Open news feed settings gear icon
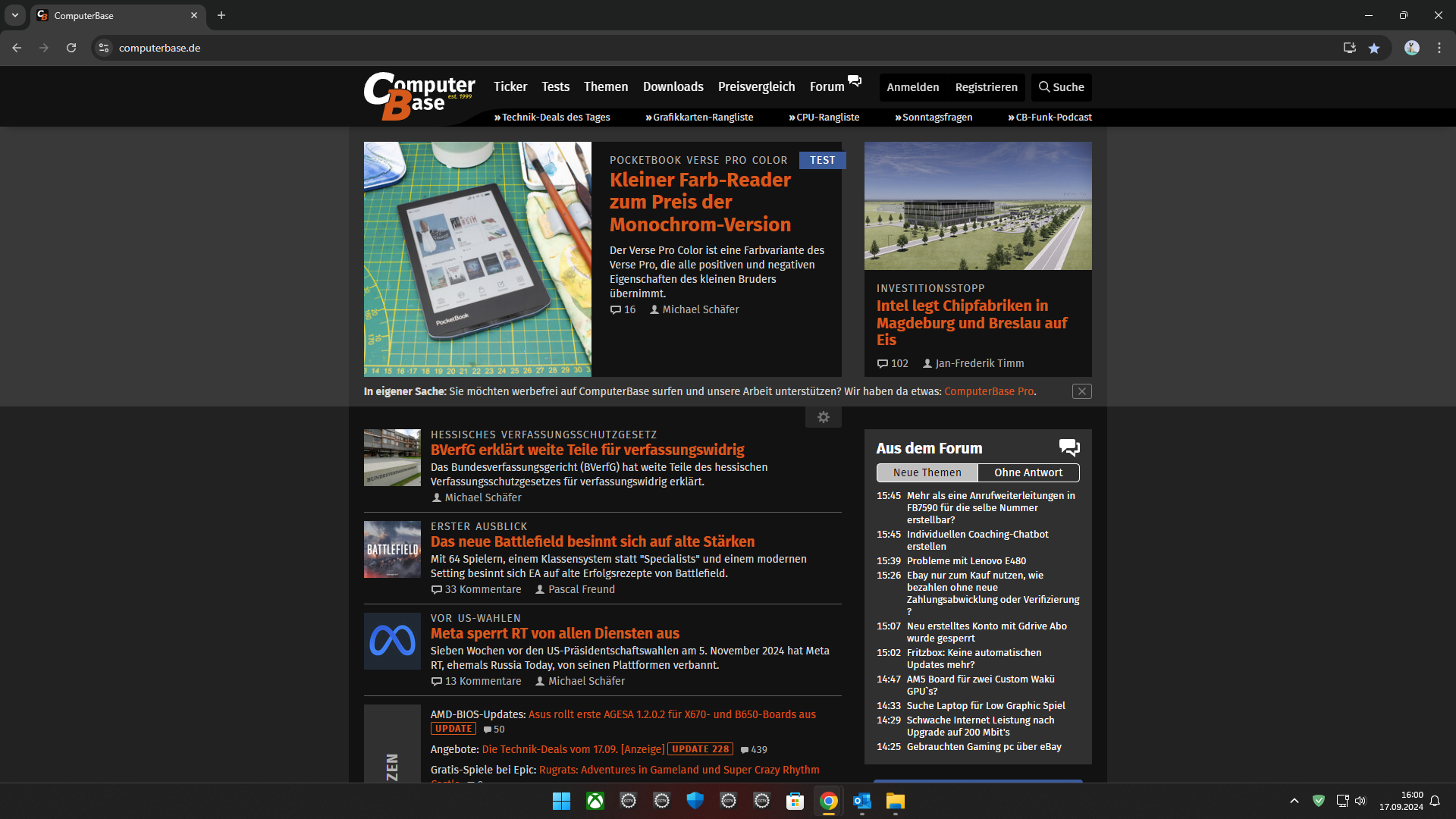 (823, 417)
